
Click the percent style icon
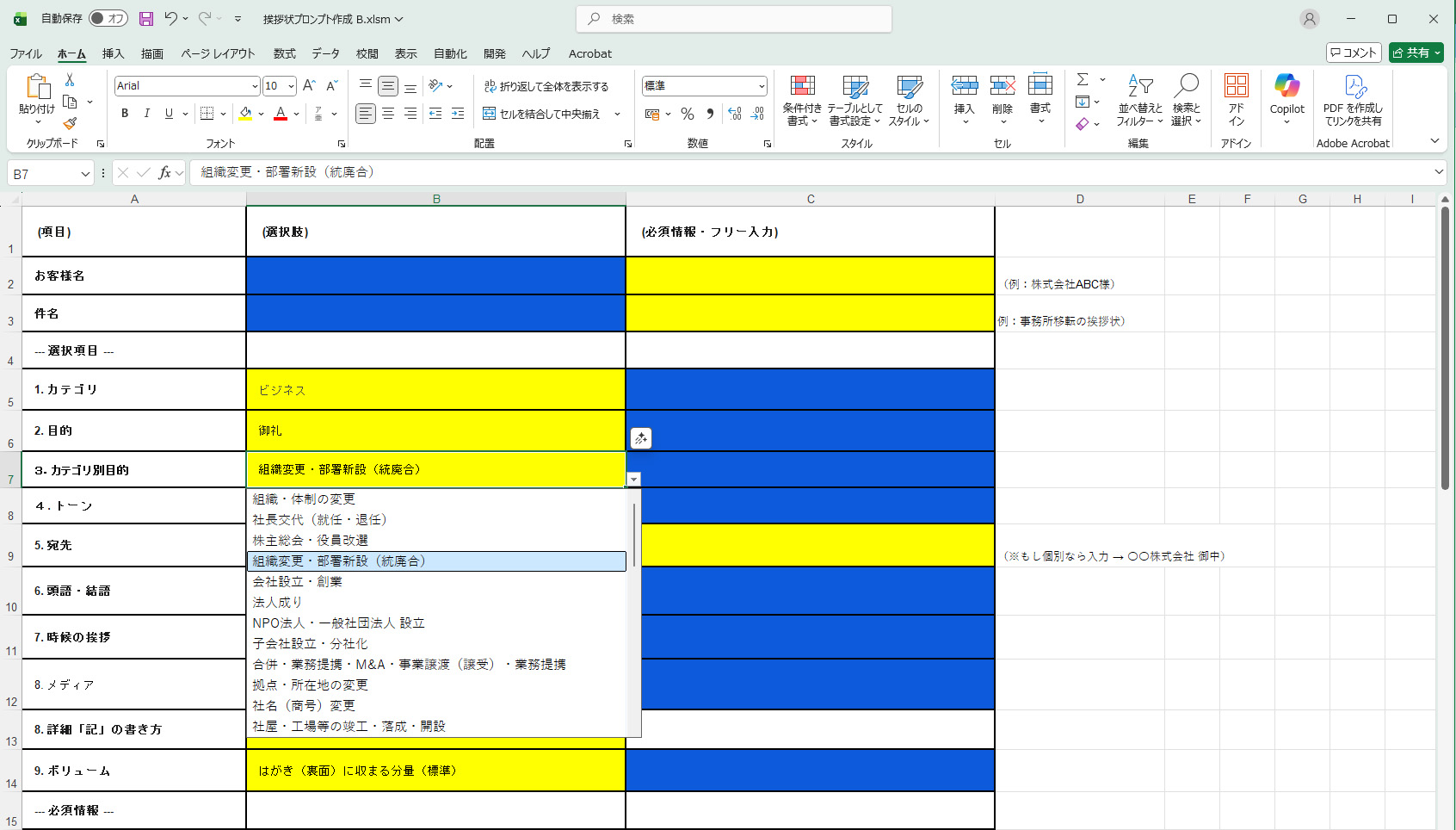coord(687,114)
